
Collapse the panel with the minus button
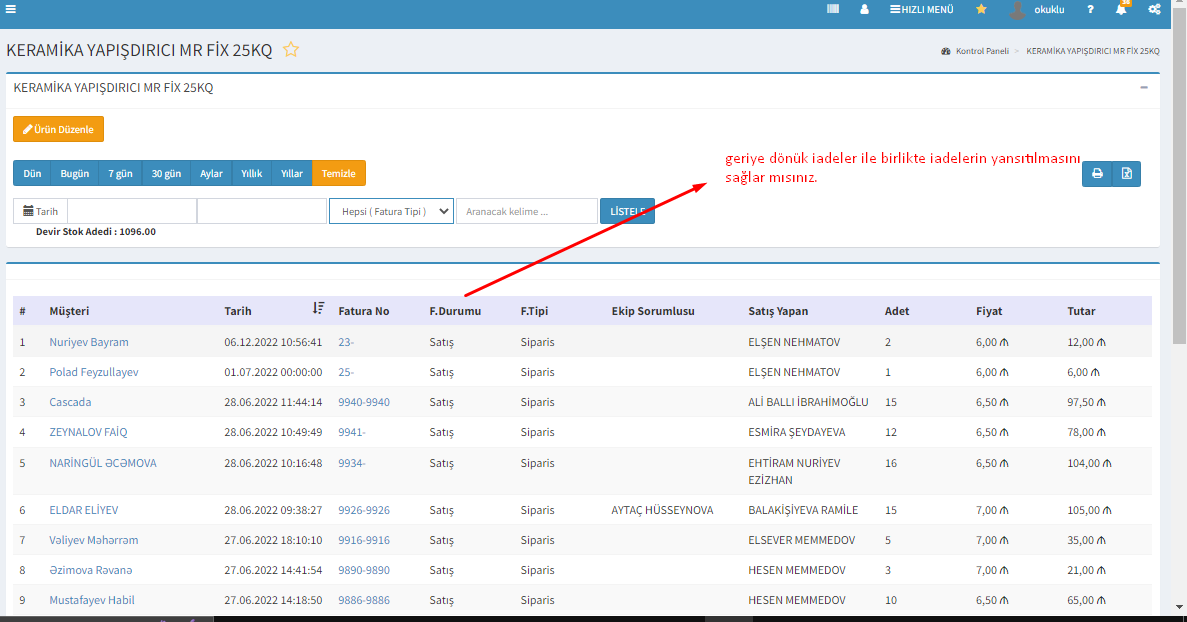1144,87
